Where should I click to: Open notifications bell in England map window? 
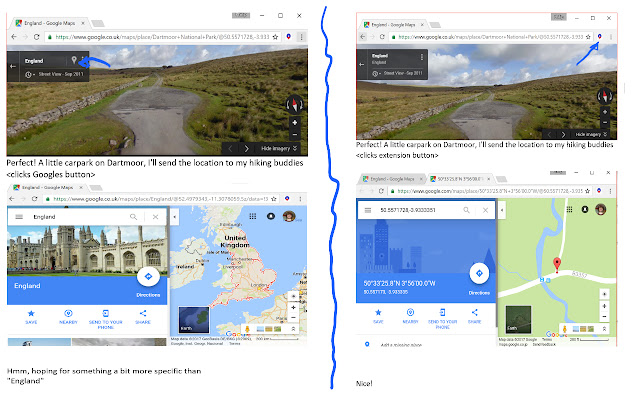click(271, 216)
